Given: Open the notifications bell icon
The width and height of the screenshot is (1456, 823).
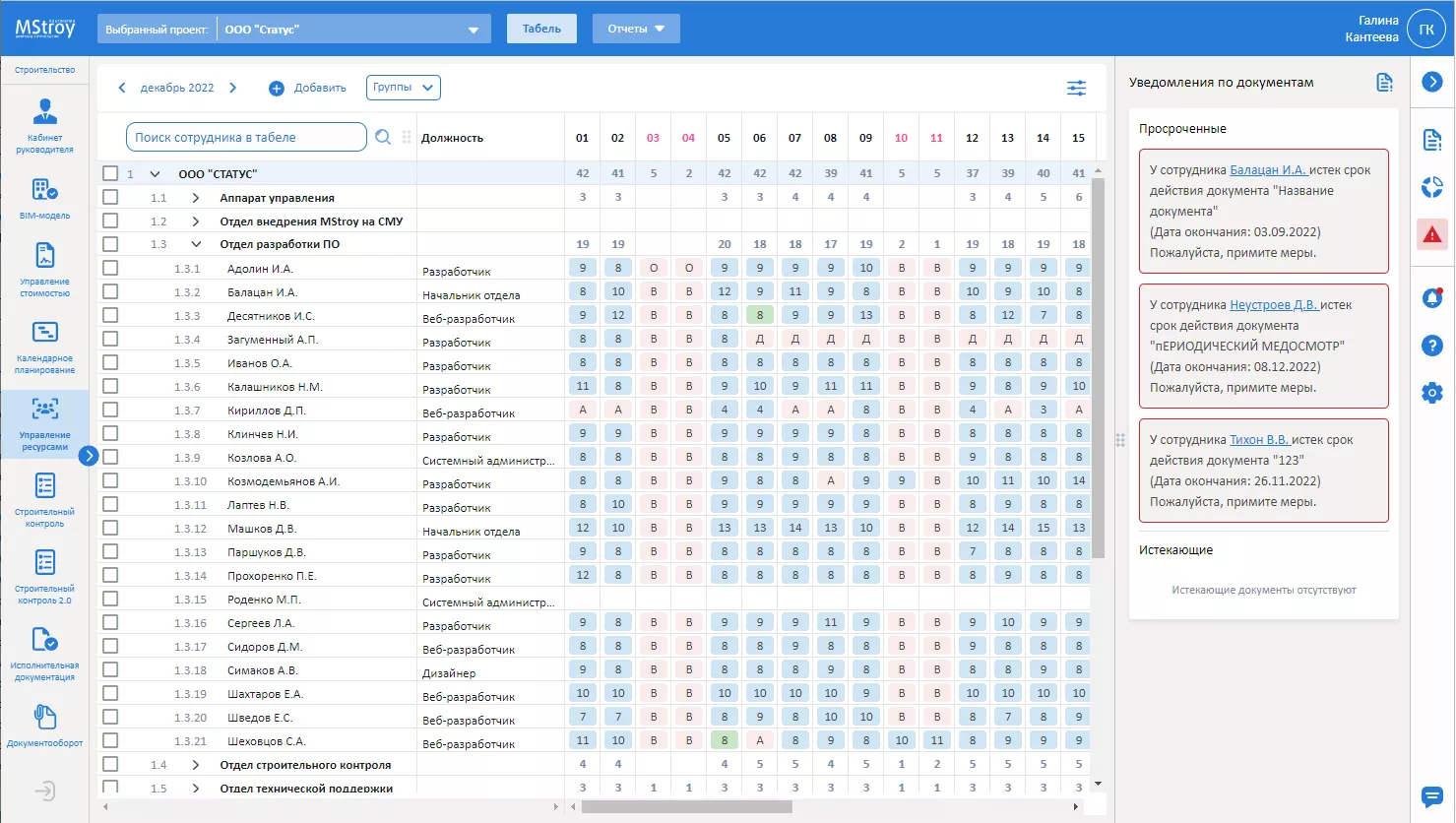Looking at the screenshot, I should (x=1431, y=297).
